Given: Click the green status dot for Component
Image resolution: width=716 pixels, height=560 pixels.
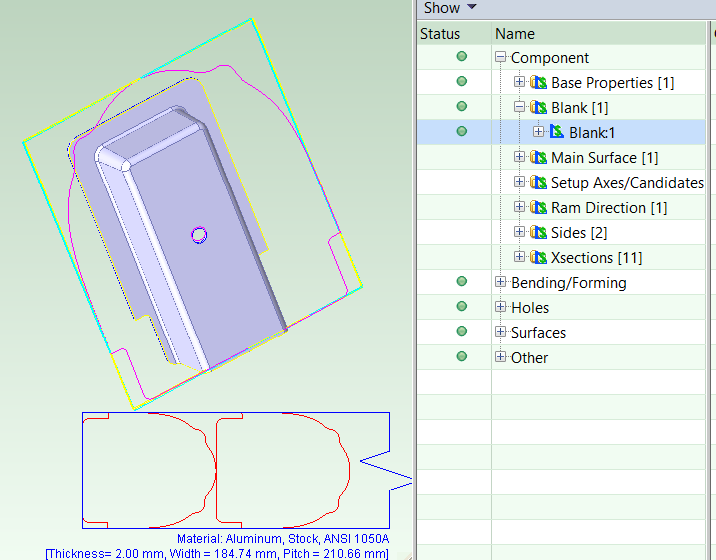Looking at the screenshot, I should click(461, 57).
